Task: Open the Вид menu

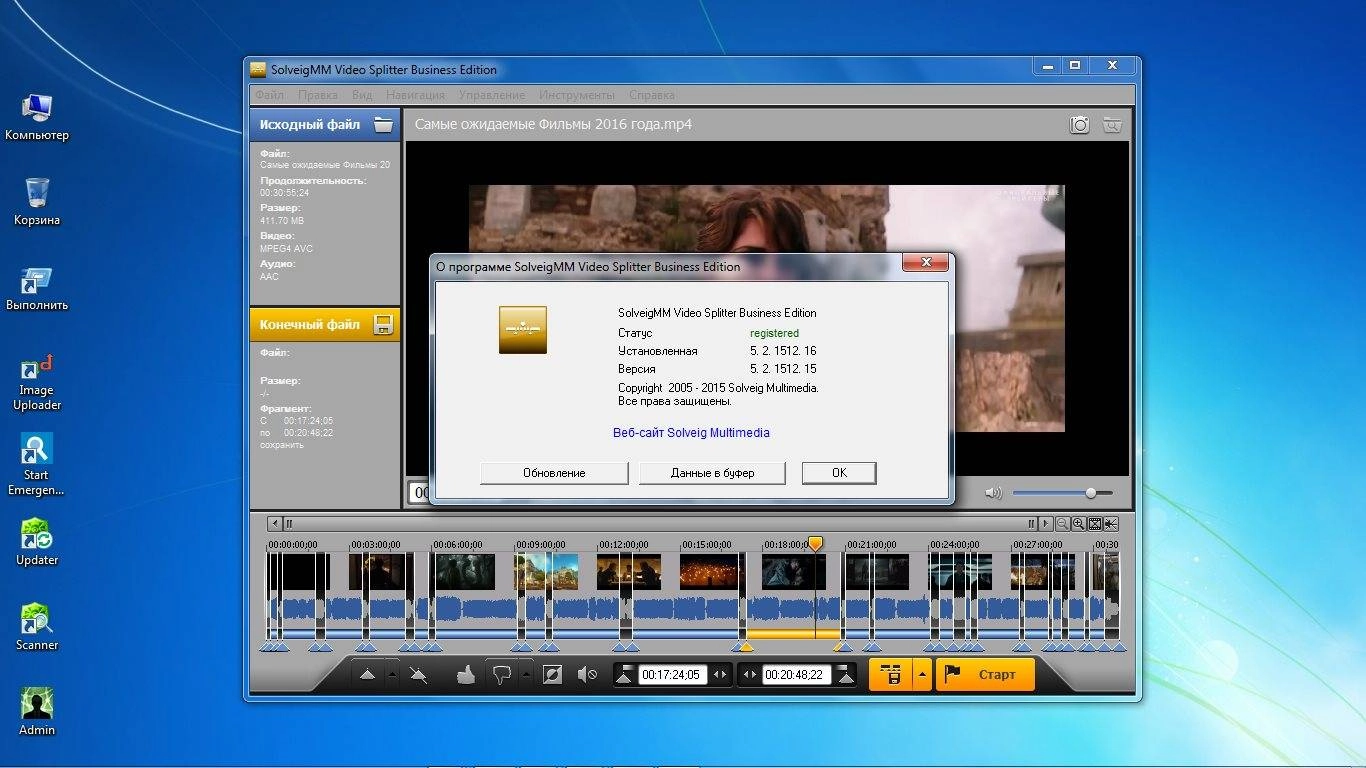Action: 362,95
